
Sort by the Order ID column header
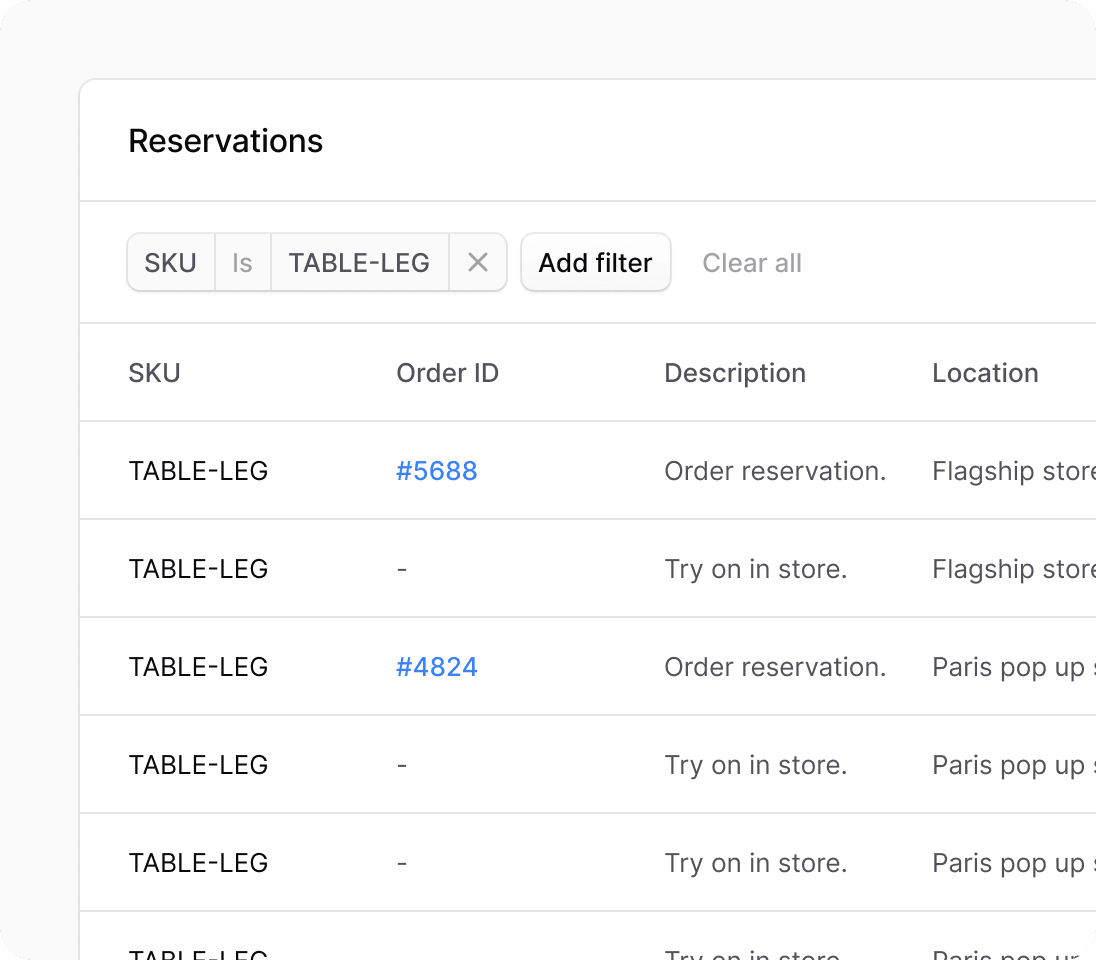point(447,372)
